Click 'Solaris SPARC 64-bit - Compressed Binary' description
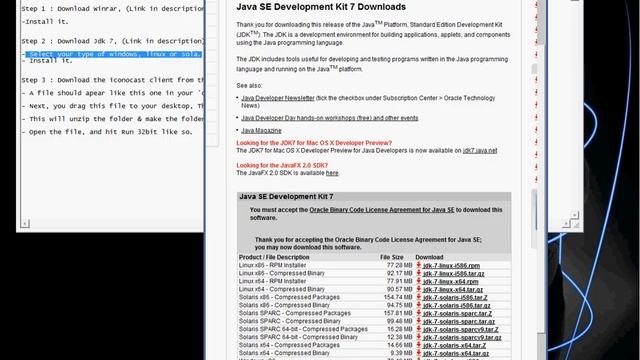Viewport: 640px width, 360px height. [298, 337]
